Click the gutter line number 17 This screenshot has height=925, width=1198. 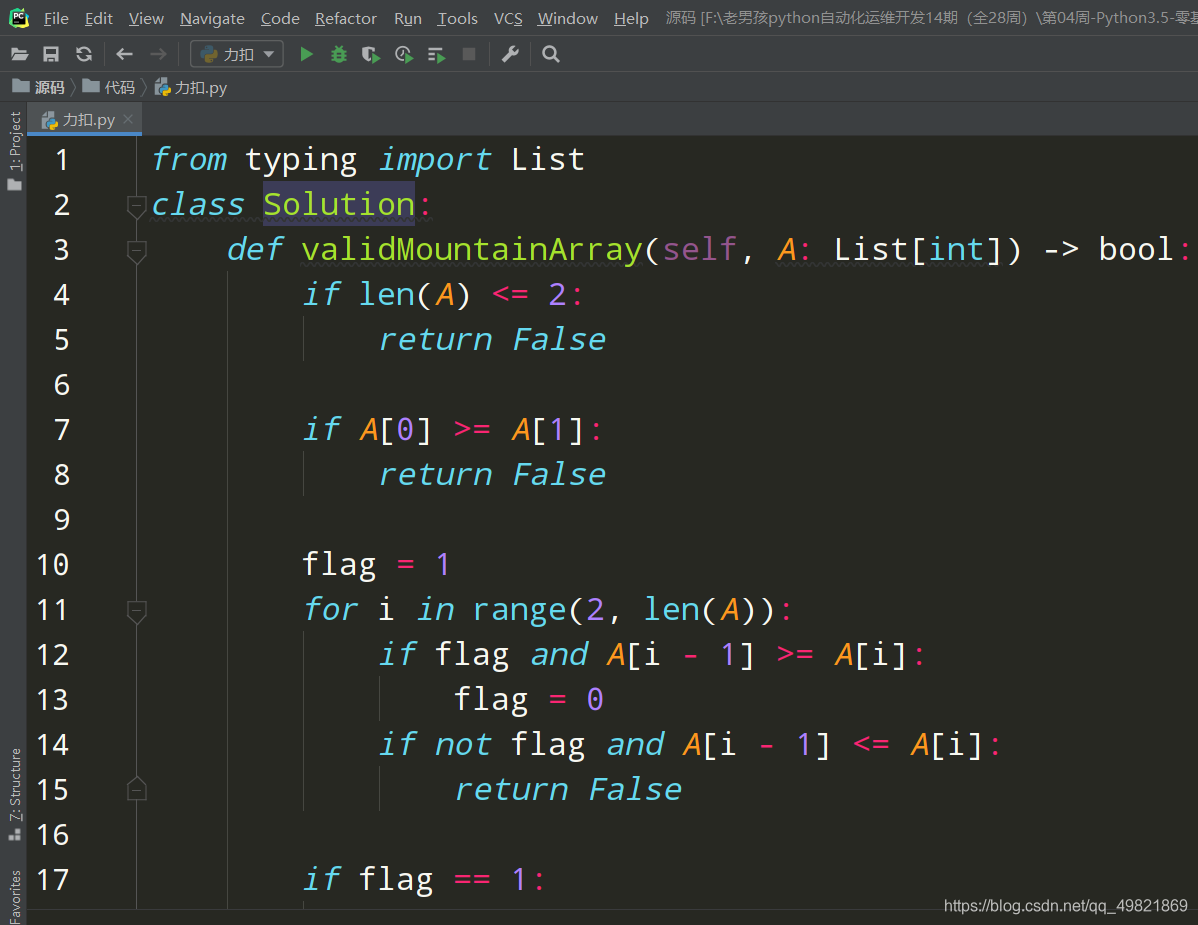(x=53, y=880)
